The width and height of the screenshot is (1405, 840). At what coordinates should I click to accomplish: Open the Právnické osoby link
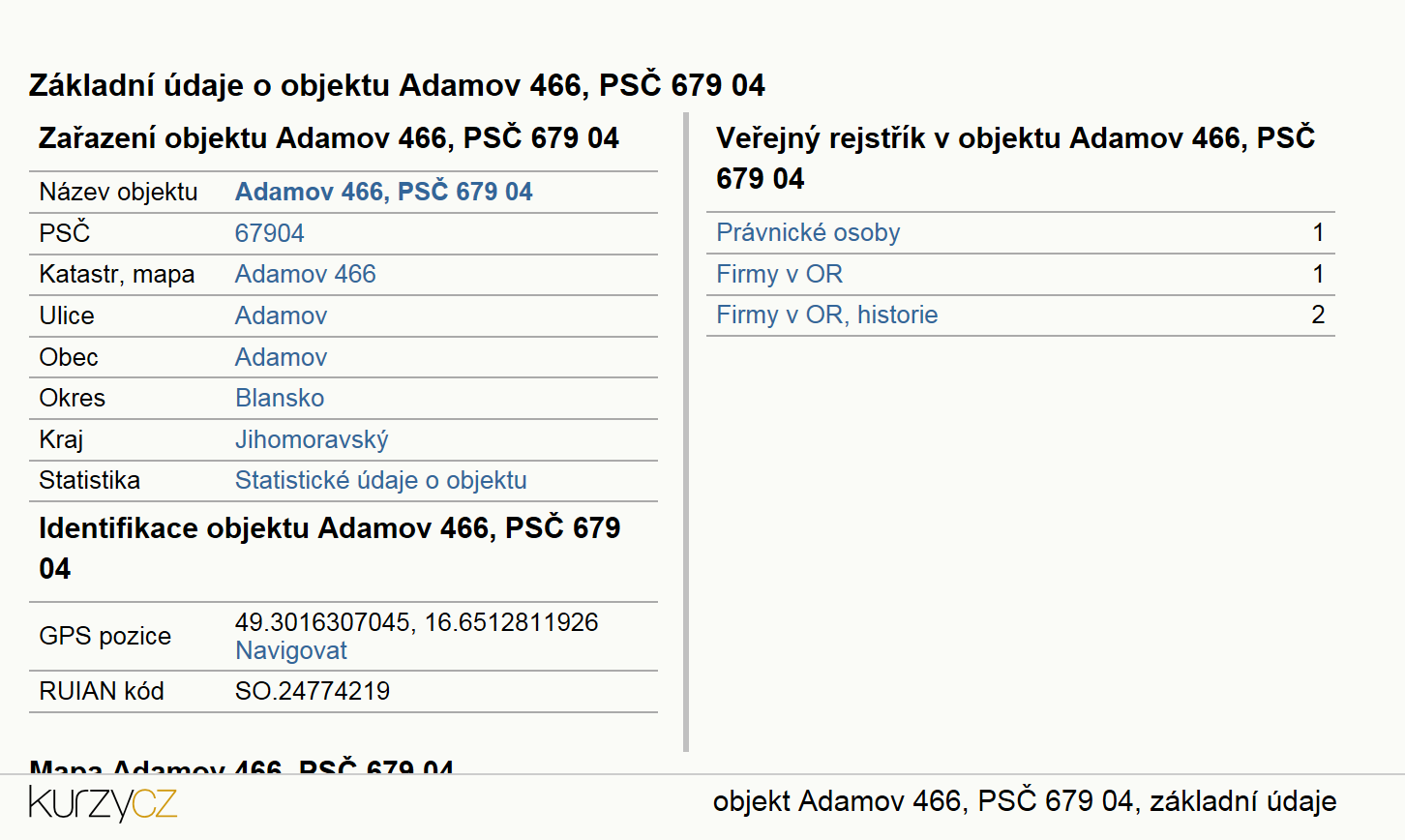coord(808,232)
